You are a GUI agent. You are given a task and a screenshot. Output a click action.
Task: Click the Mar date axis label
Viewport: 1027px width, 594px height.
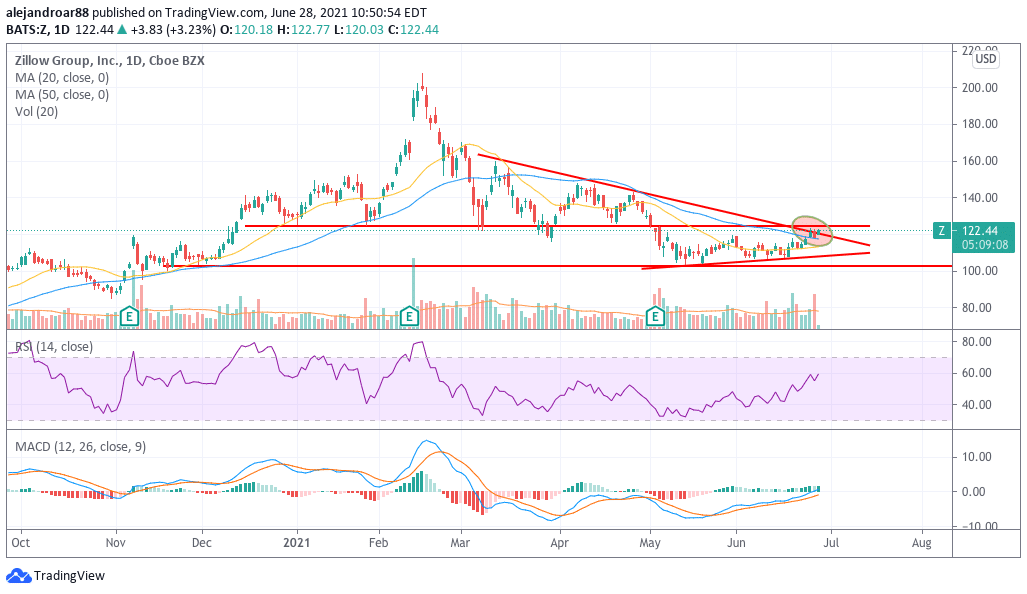460,543
